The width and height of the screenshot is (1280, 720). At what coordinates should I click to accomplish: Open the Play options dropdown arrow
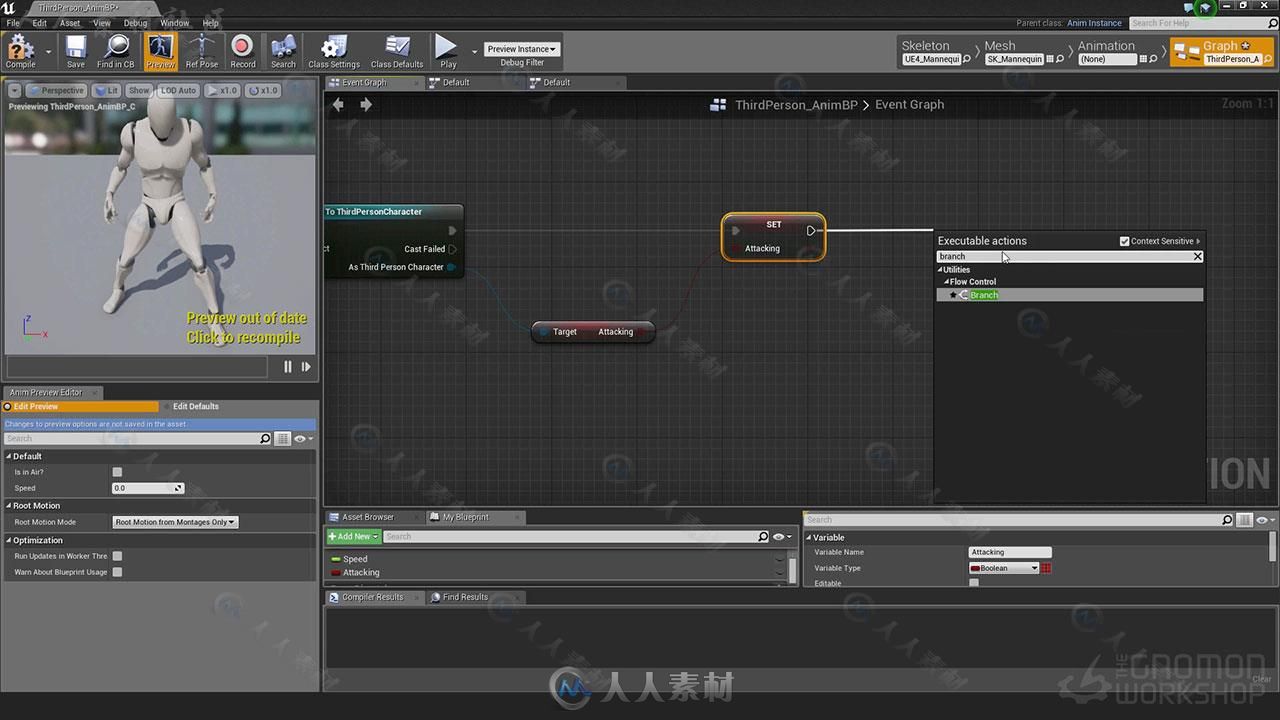474,51
